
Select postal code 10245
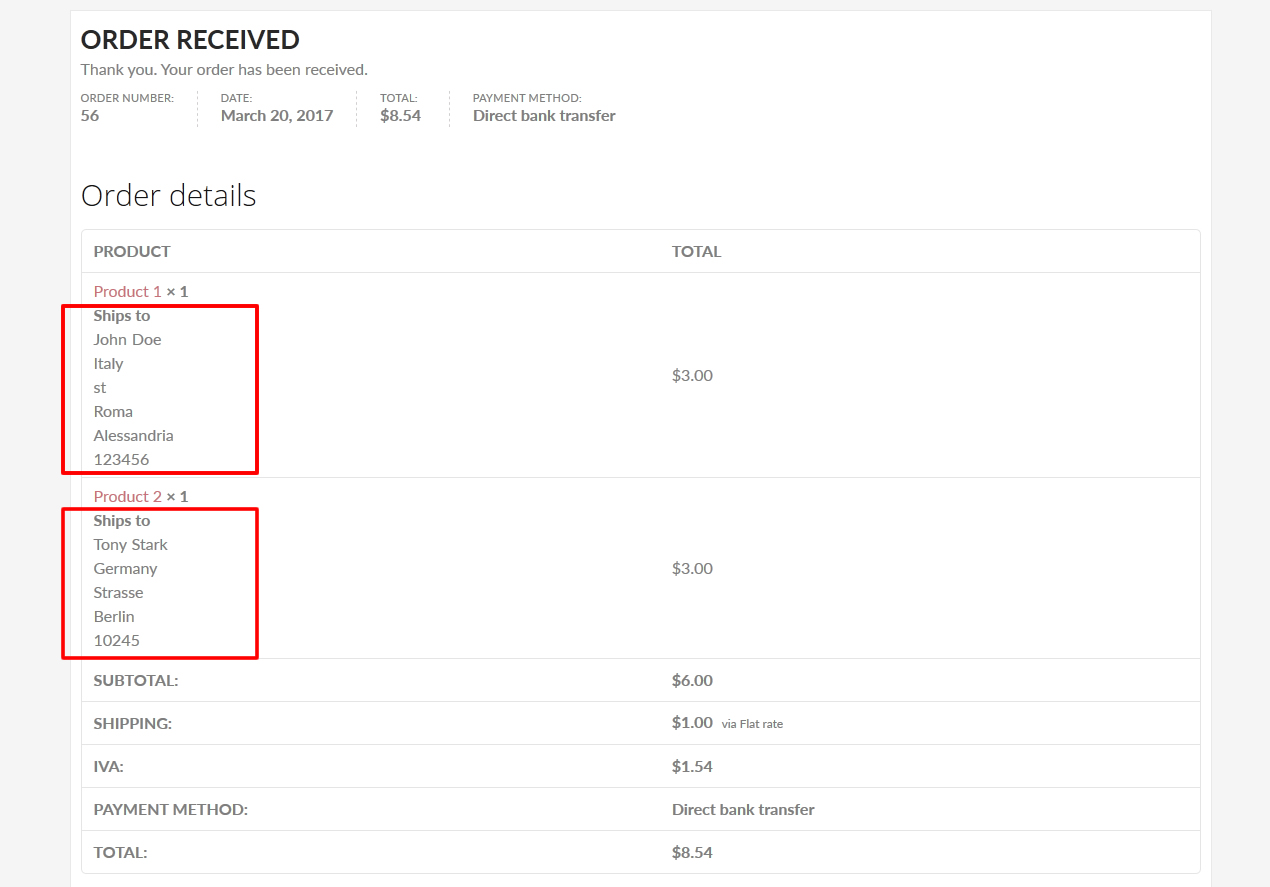(x=116, y=640)
